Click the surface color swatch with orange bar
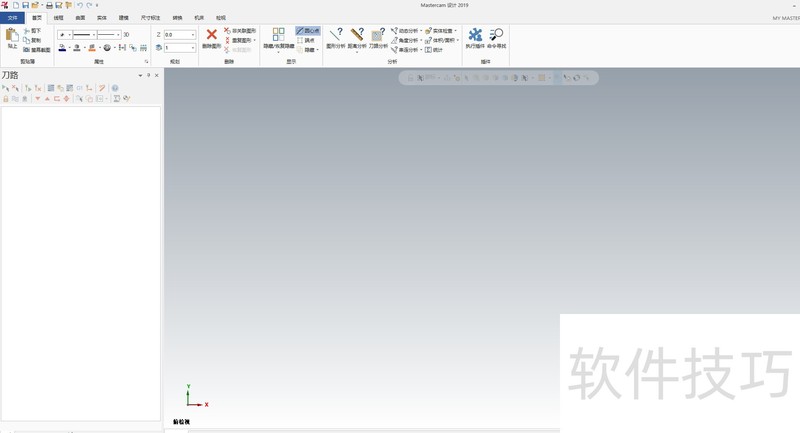The image size is (800, 433). pos(92,47)
